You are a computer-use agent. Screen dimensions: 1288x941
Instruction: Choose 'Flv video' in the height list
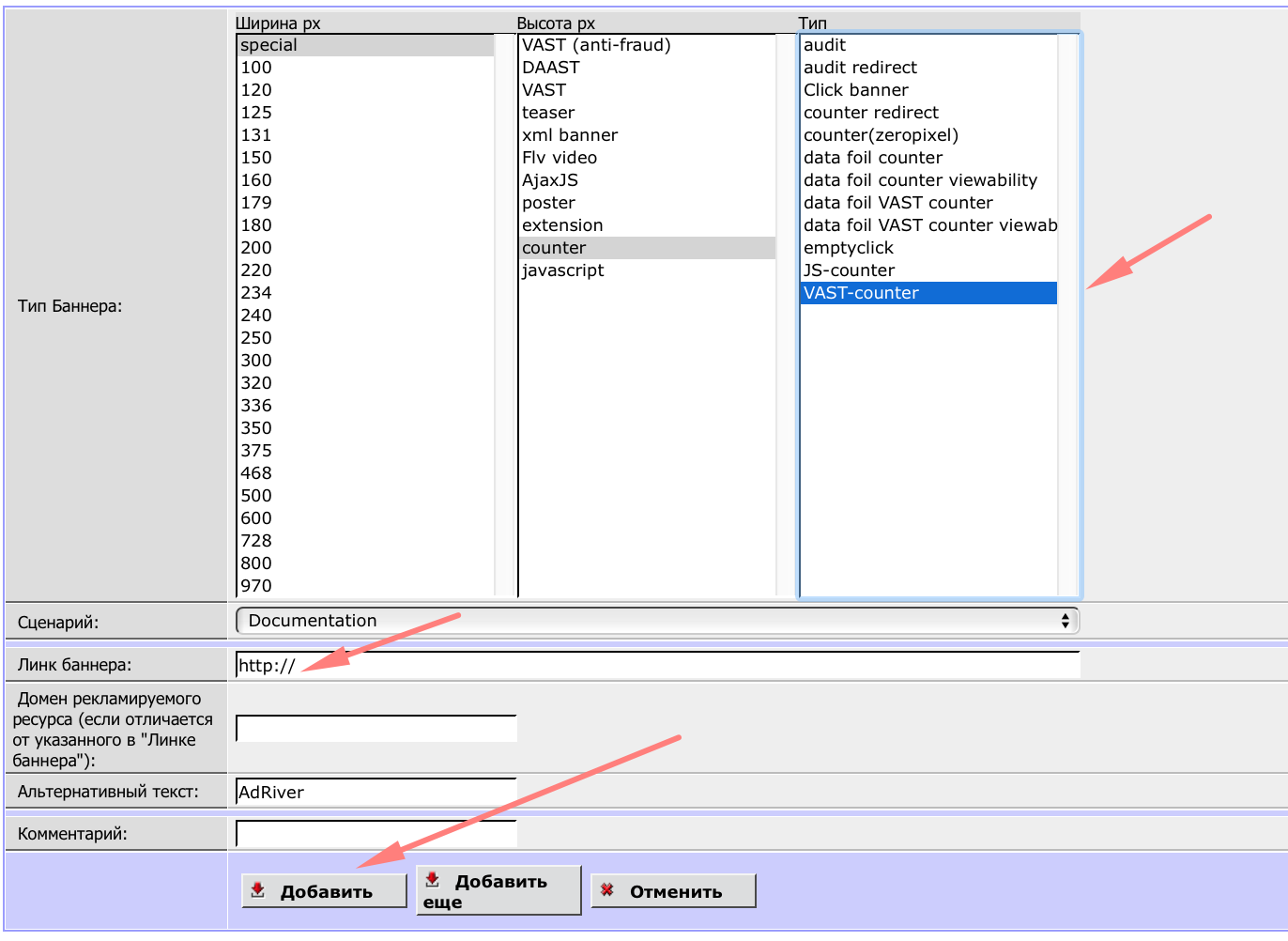click(x=647, y=158)
